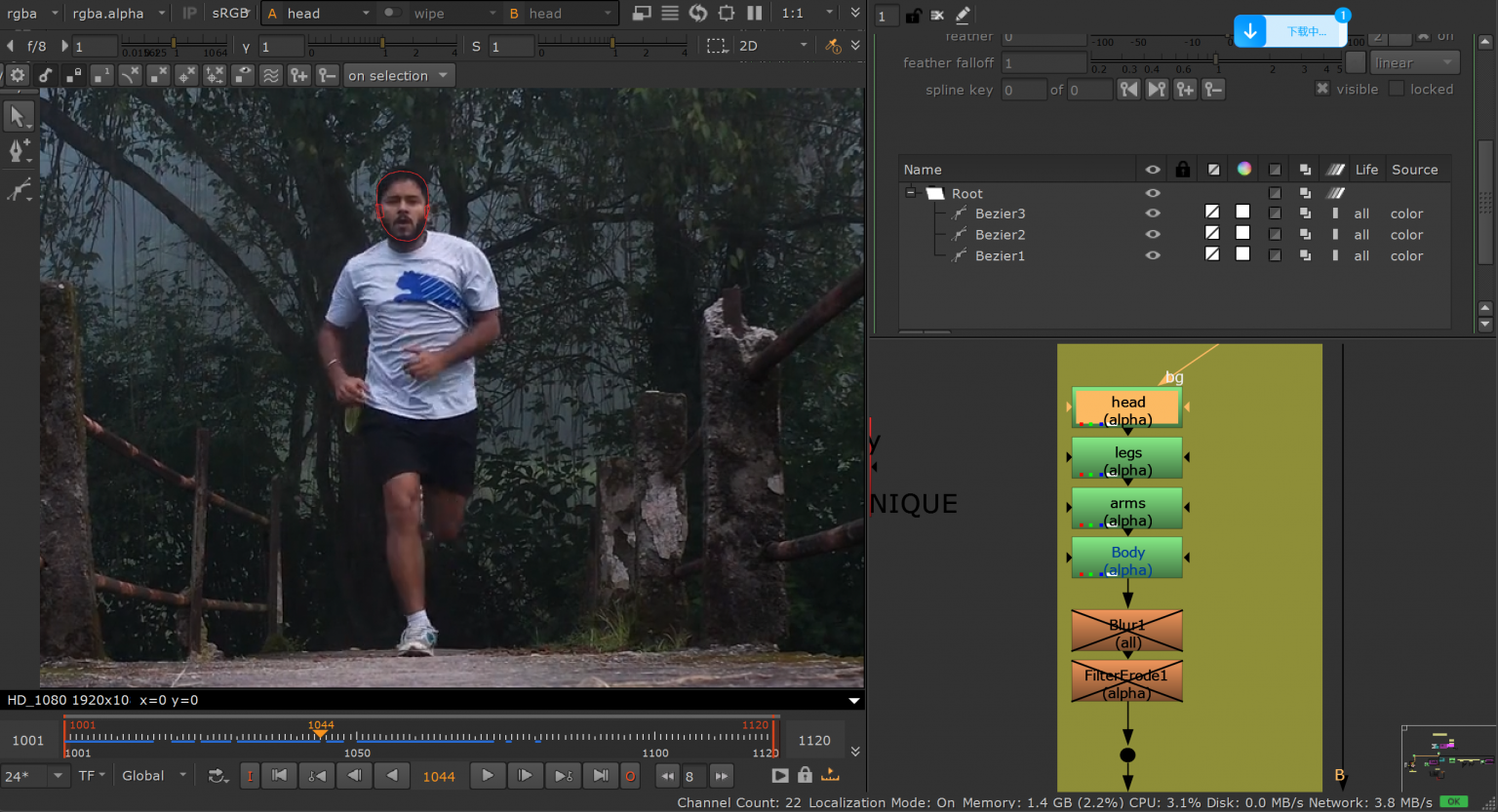
Task: Click the smooth waves icon in the Roto toolbar
Action: coord(272,75)
